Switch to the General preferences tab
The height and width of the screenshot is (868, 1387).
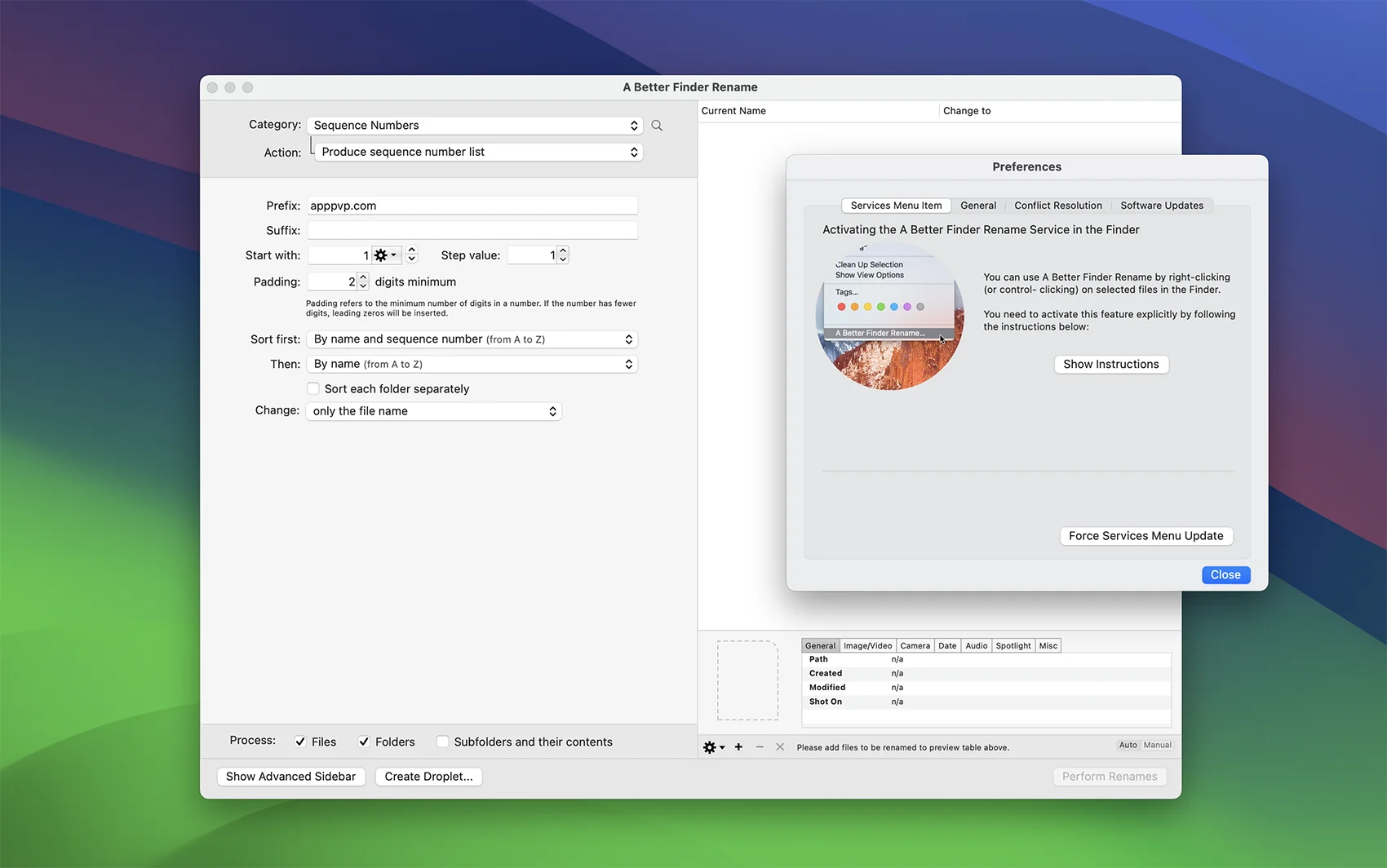(x=978, y=206)
